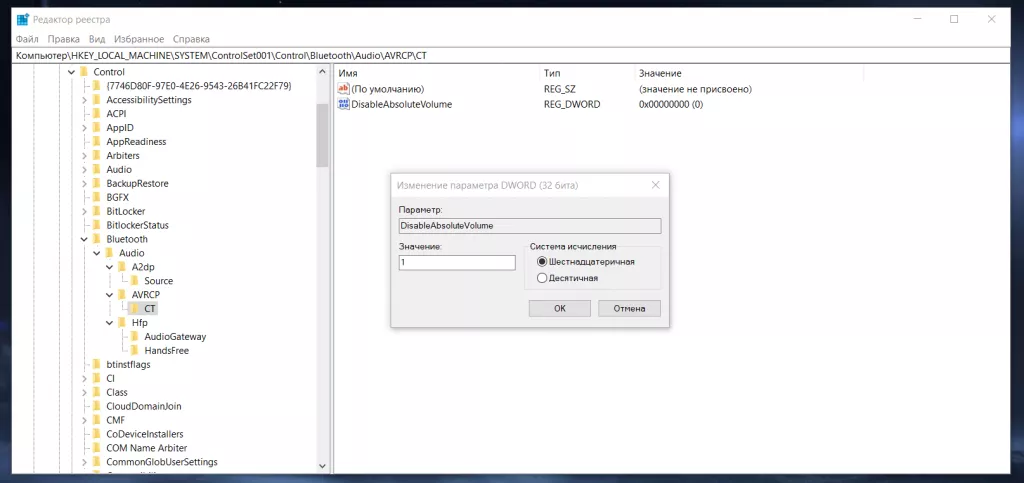
Task: Collapse the A2dp tree node
Action: (x=110, y=267)
